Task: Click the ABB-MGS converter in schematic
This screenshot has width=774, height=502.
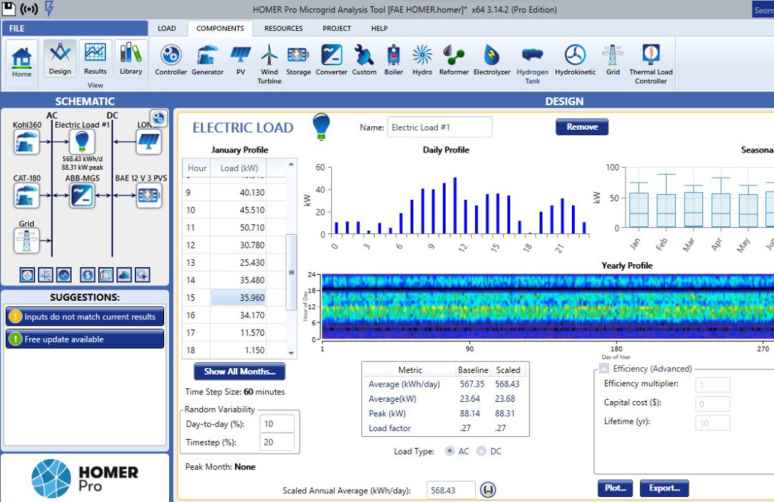Action: click(x=80, y=196)
